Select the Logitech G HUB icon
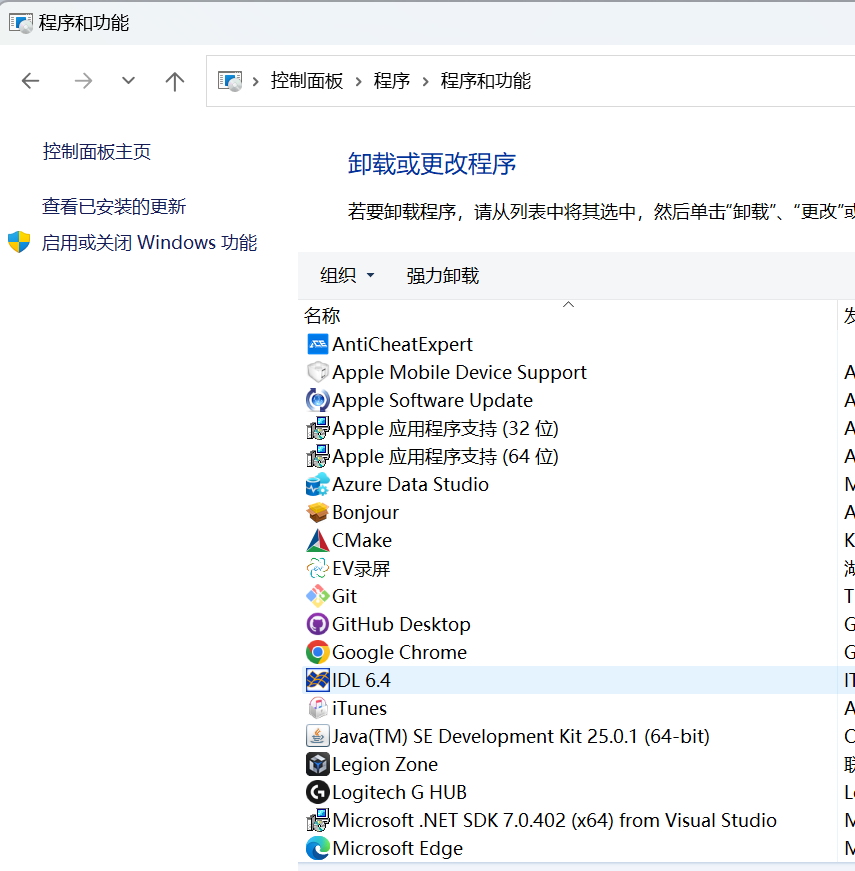The height and width of the screenshot is (871, 855). [x=317, y=792]
